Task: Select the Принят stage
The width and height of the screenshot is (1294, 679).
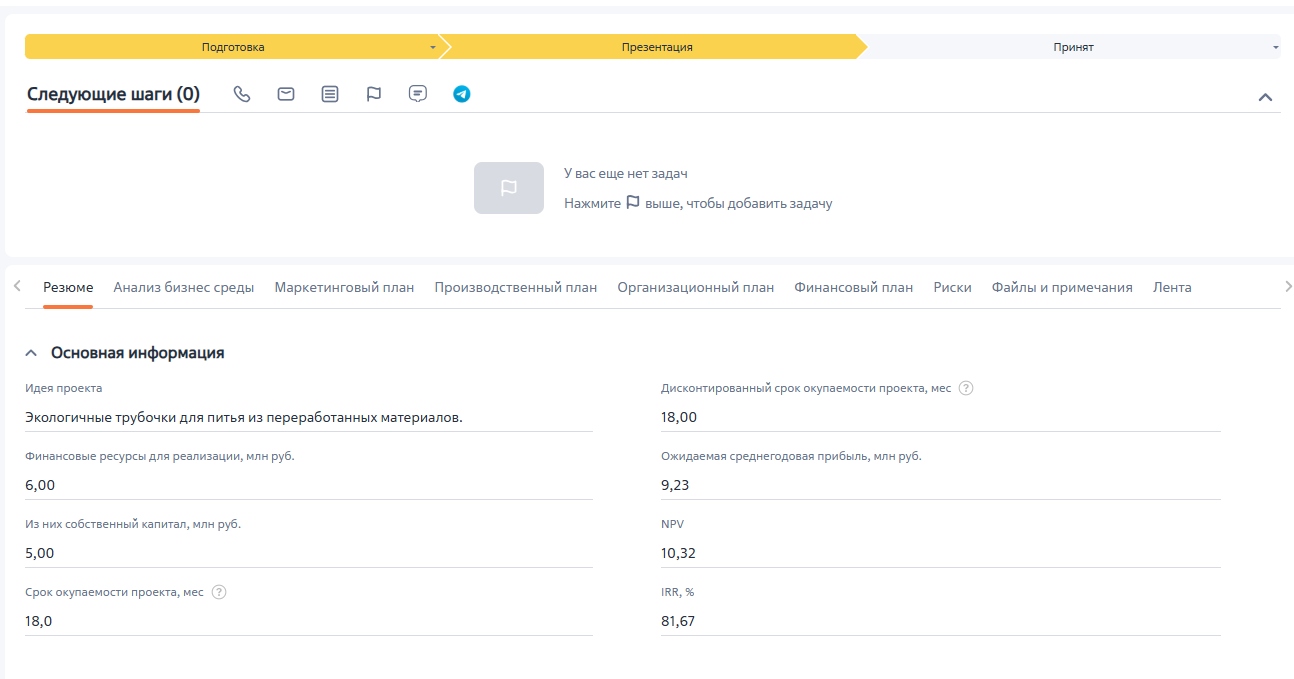Action: [1073, 47]
